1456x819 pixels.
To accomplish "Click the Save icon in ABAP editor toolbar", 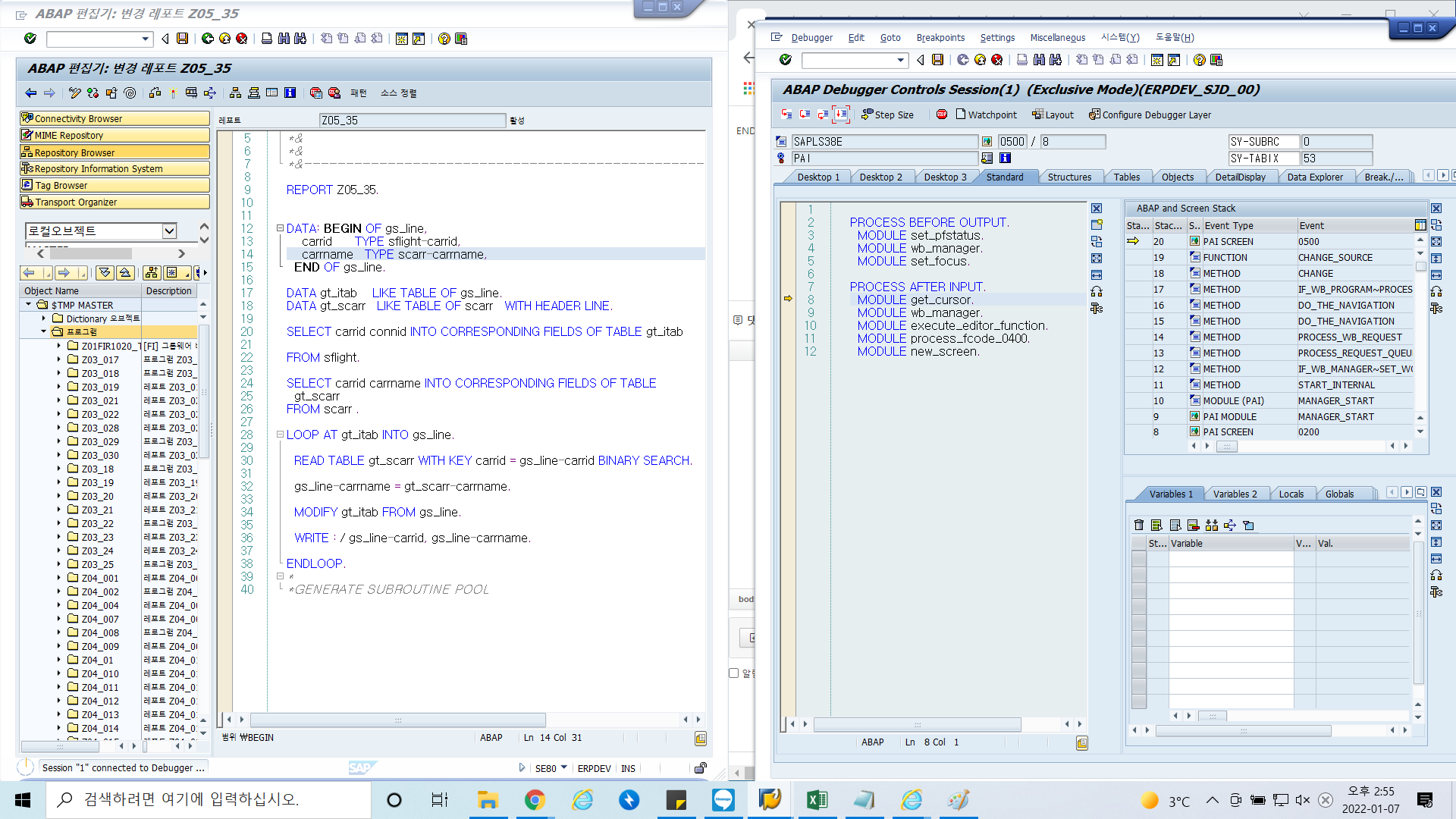I will [x=182, y=39].
